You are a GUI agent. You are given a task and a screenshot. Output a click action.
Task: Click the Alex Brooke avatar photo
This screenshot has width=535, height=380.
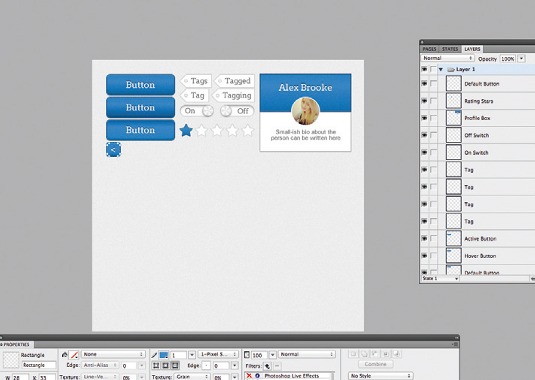pyautogui.click(x=306, y=111)
